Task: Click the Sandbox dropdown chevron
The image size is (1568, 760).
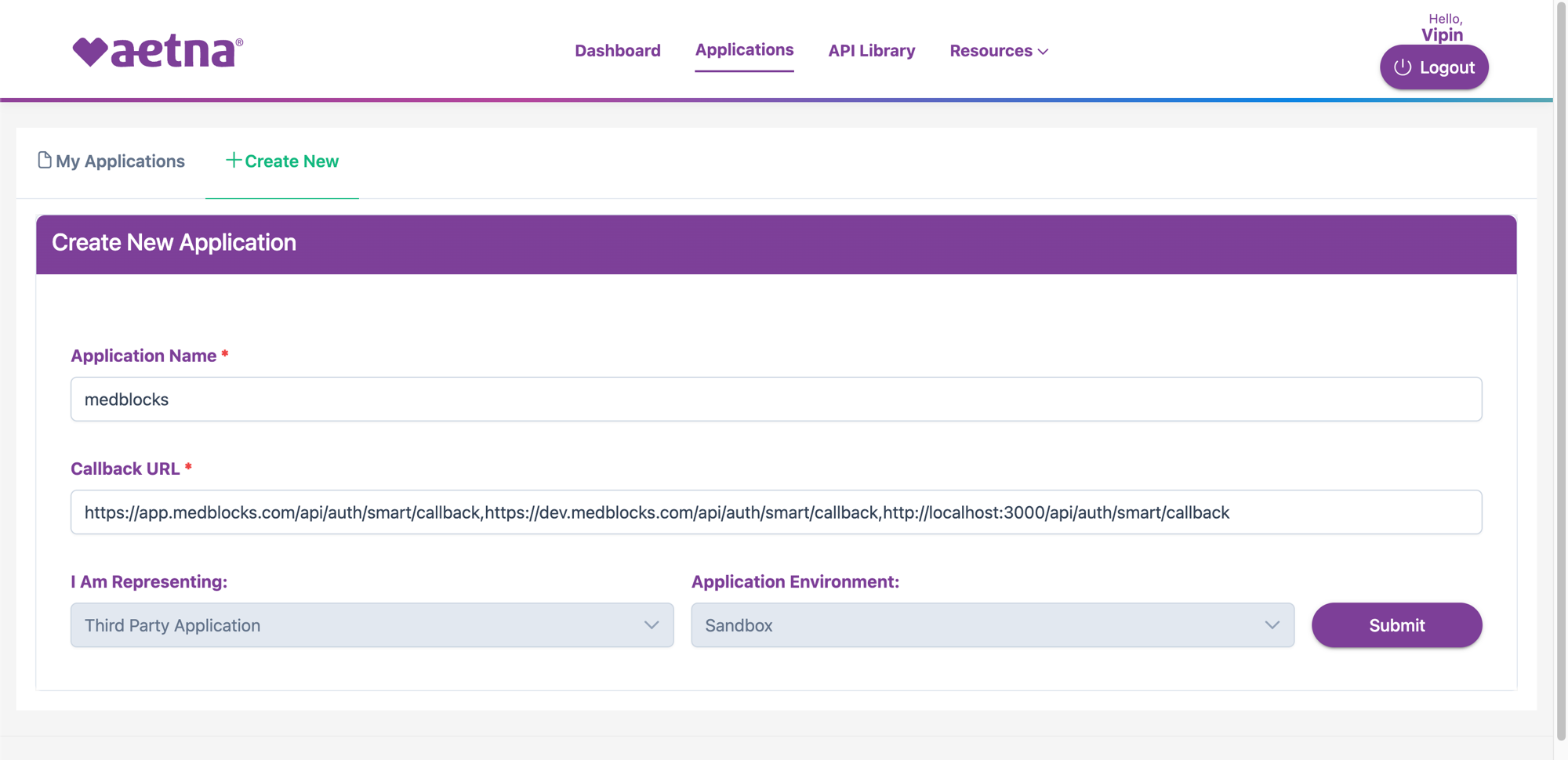Action: (1272, 625)
